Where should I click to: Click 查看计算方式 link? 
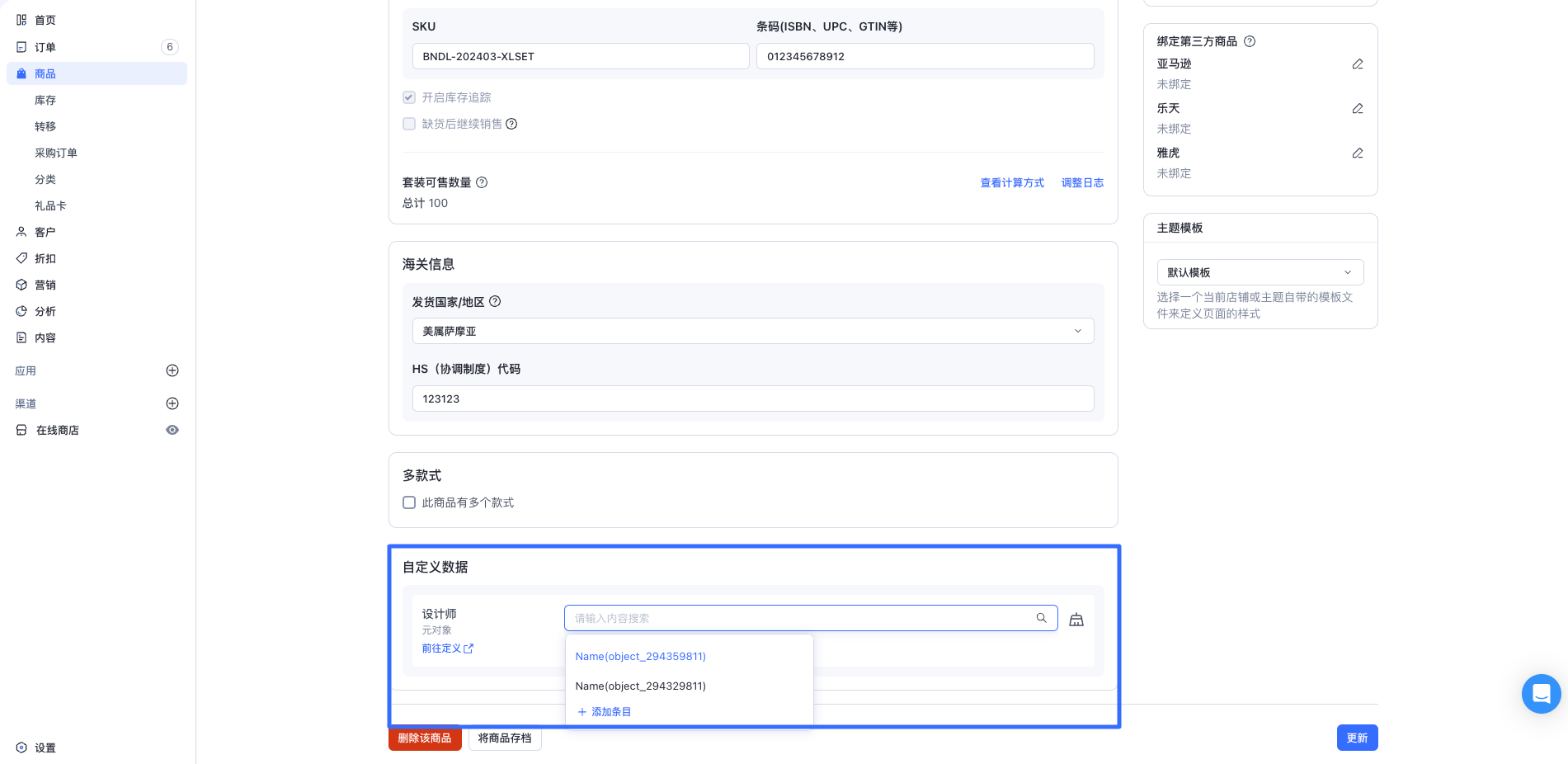(x=1012, y=183)
